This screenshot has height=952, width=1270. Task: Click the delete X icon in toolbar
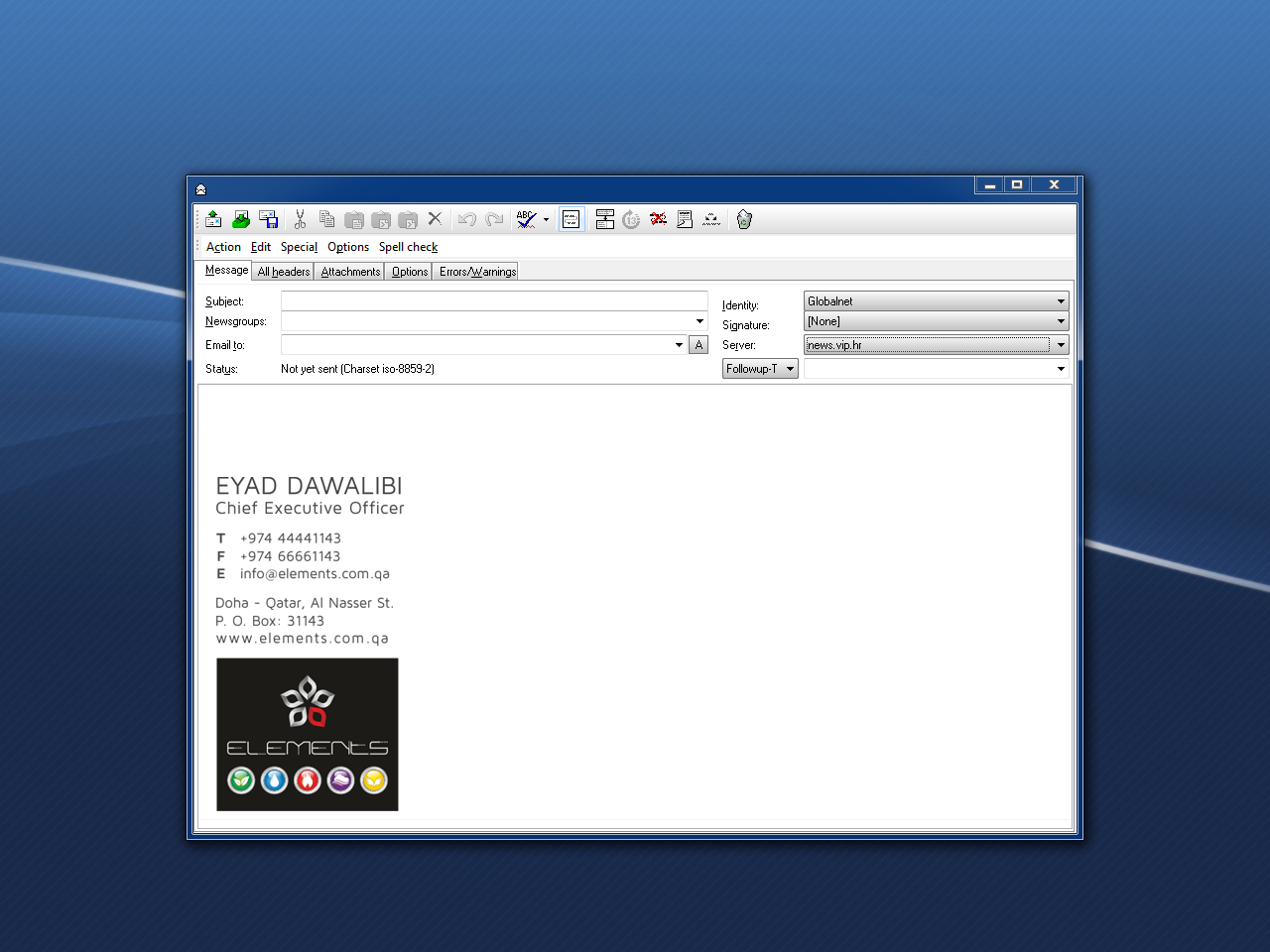[435, 219]
